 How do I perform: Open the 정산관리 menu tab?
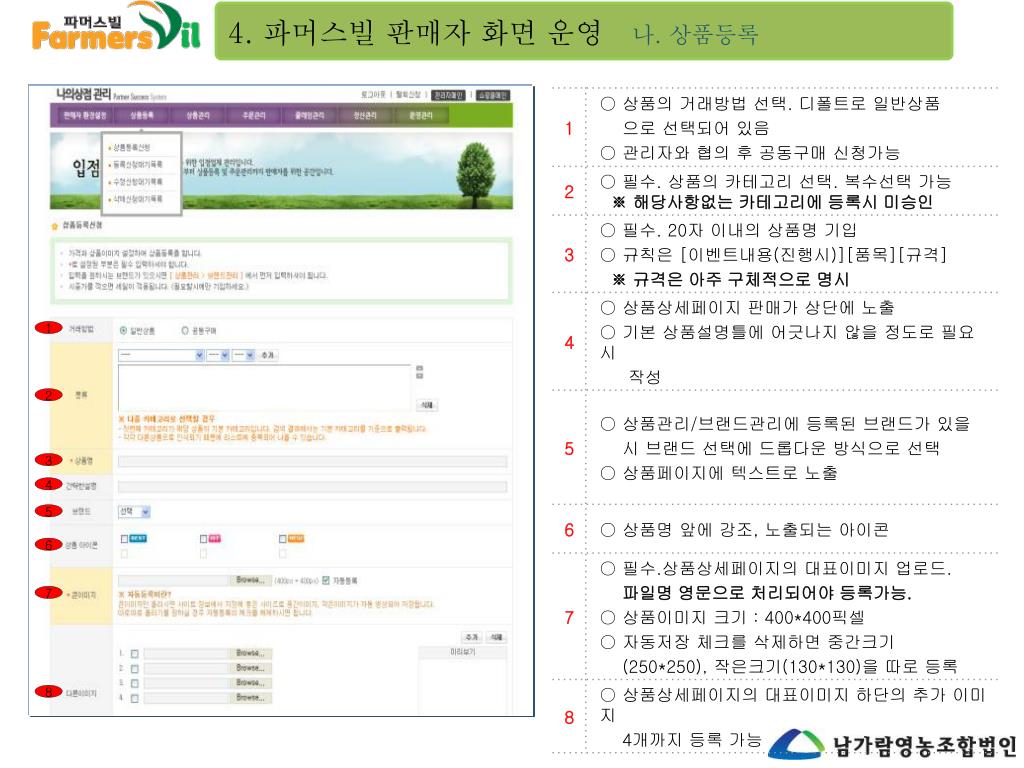pyautogui.click(x=365, y=116)
